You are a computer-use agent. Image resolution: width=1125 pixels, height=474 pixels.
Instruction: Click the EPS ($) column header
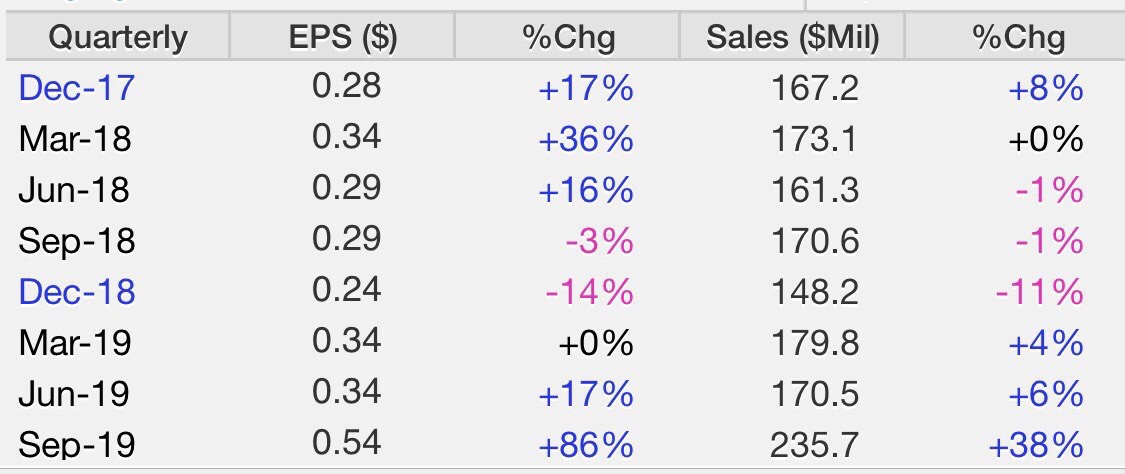click(x=342, y=37)
